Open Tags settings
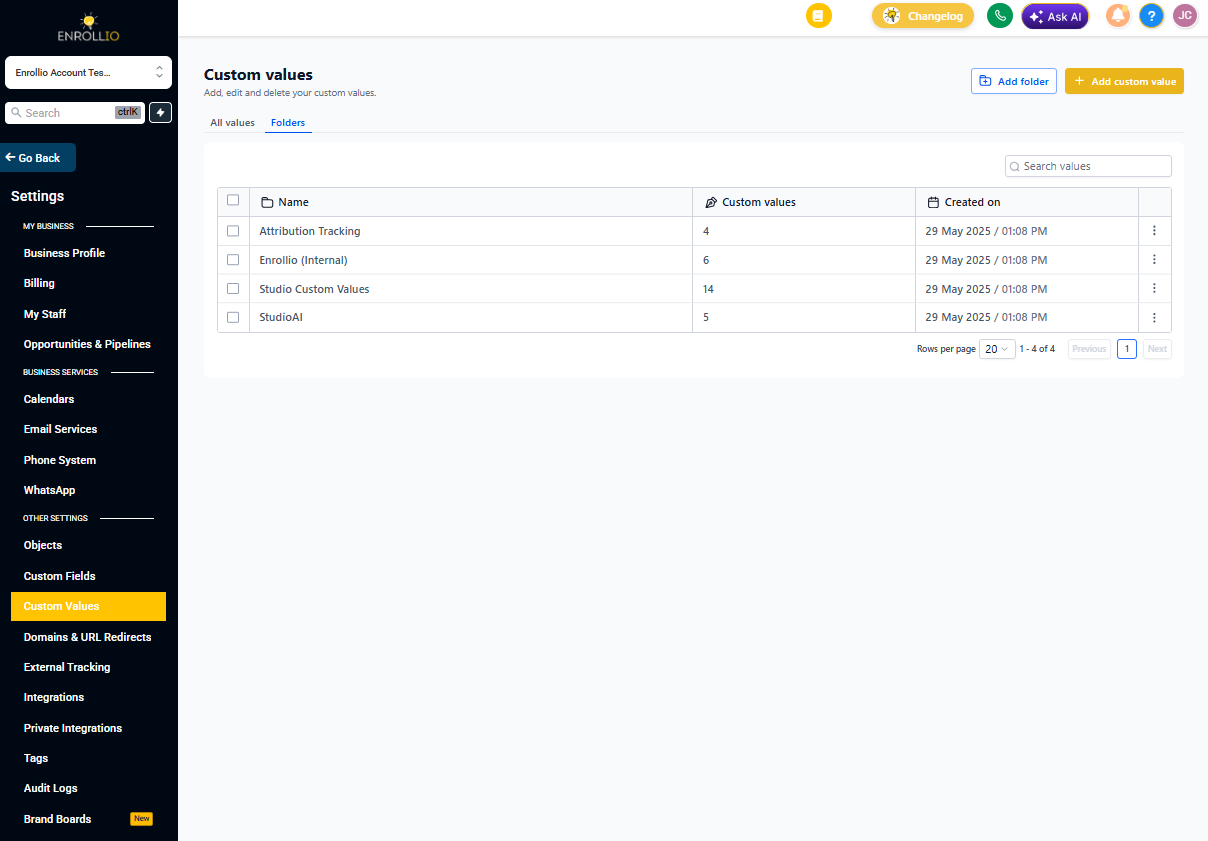This screenshot has width=1208, height=841. pyautogui.click(x=36, y=758)
